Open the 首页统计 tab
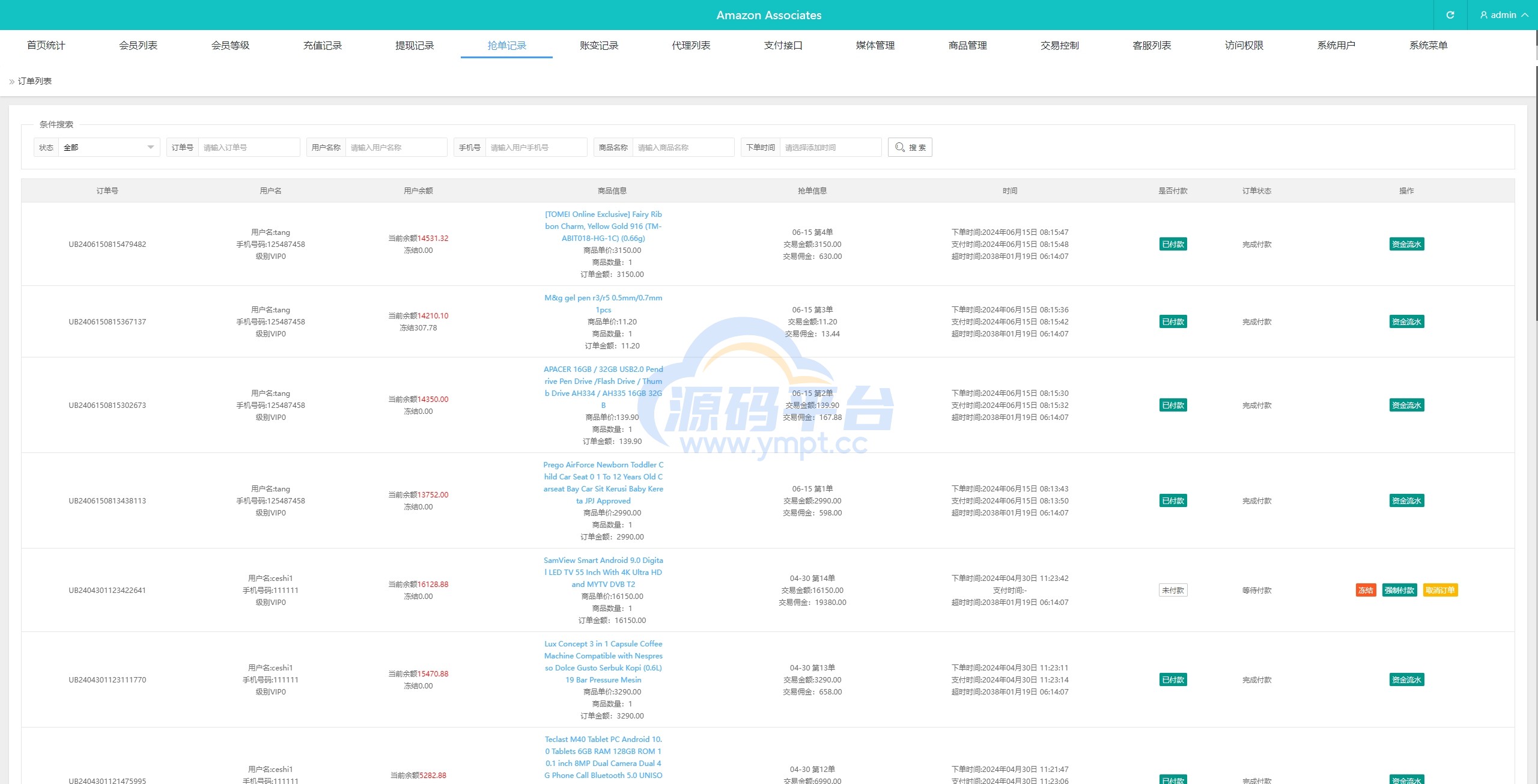Viewport: 1538px width, 784px height. click(x=46, y=45)
